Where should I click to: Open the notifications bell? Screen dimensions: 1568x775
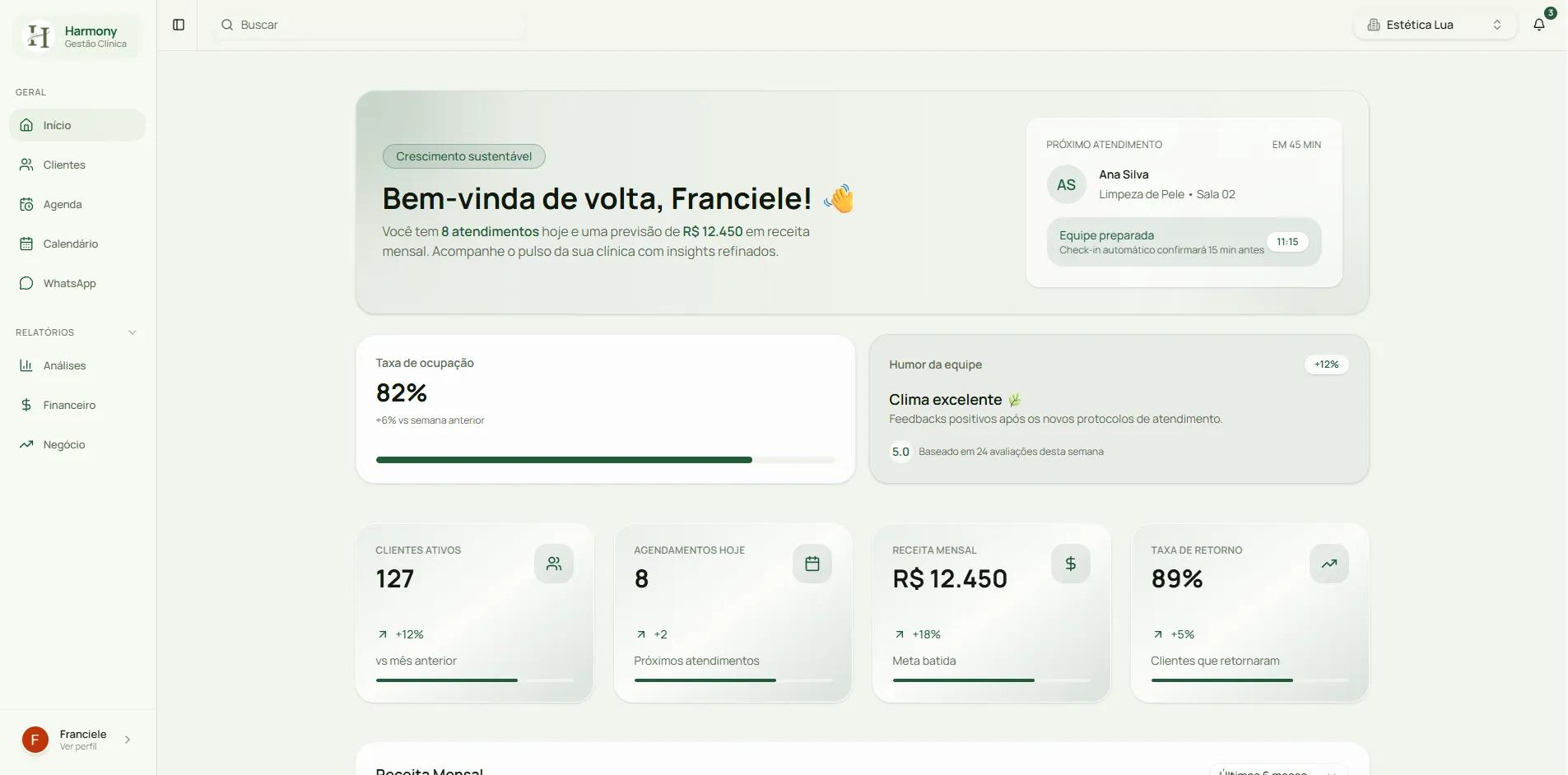(x=1538, y=25)
